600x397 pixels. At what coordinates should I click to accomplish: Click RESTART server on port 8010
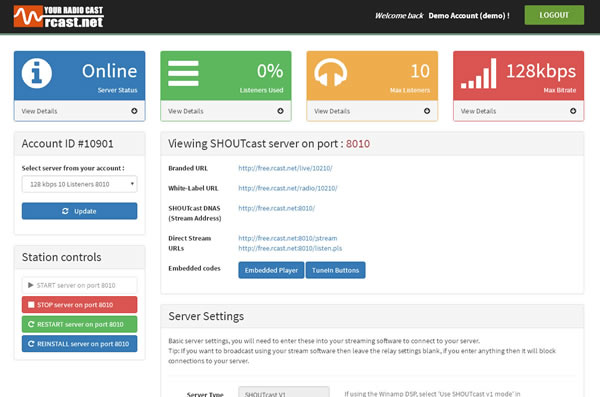coord(80,324)
